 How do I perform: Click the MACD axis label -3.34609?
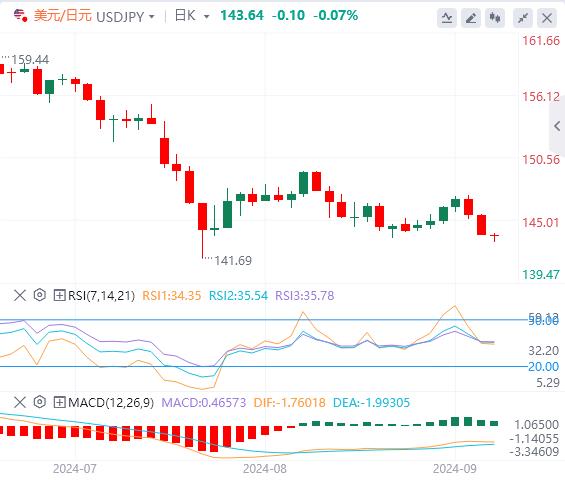click(x=534, y=451)
